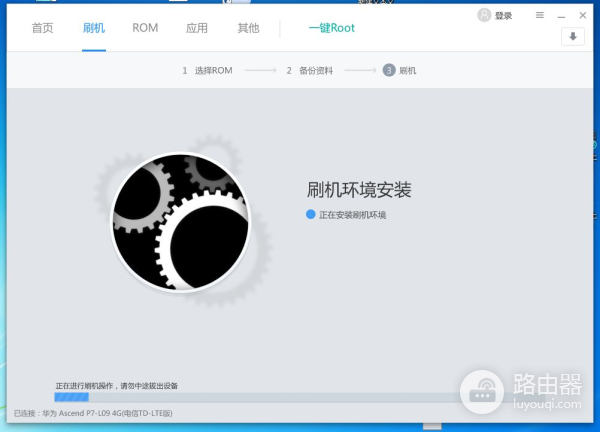Click the 一键Root link
This screenshot has width=600, height=432.
[332, 28]
